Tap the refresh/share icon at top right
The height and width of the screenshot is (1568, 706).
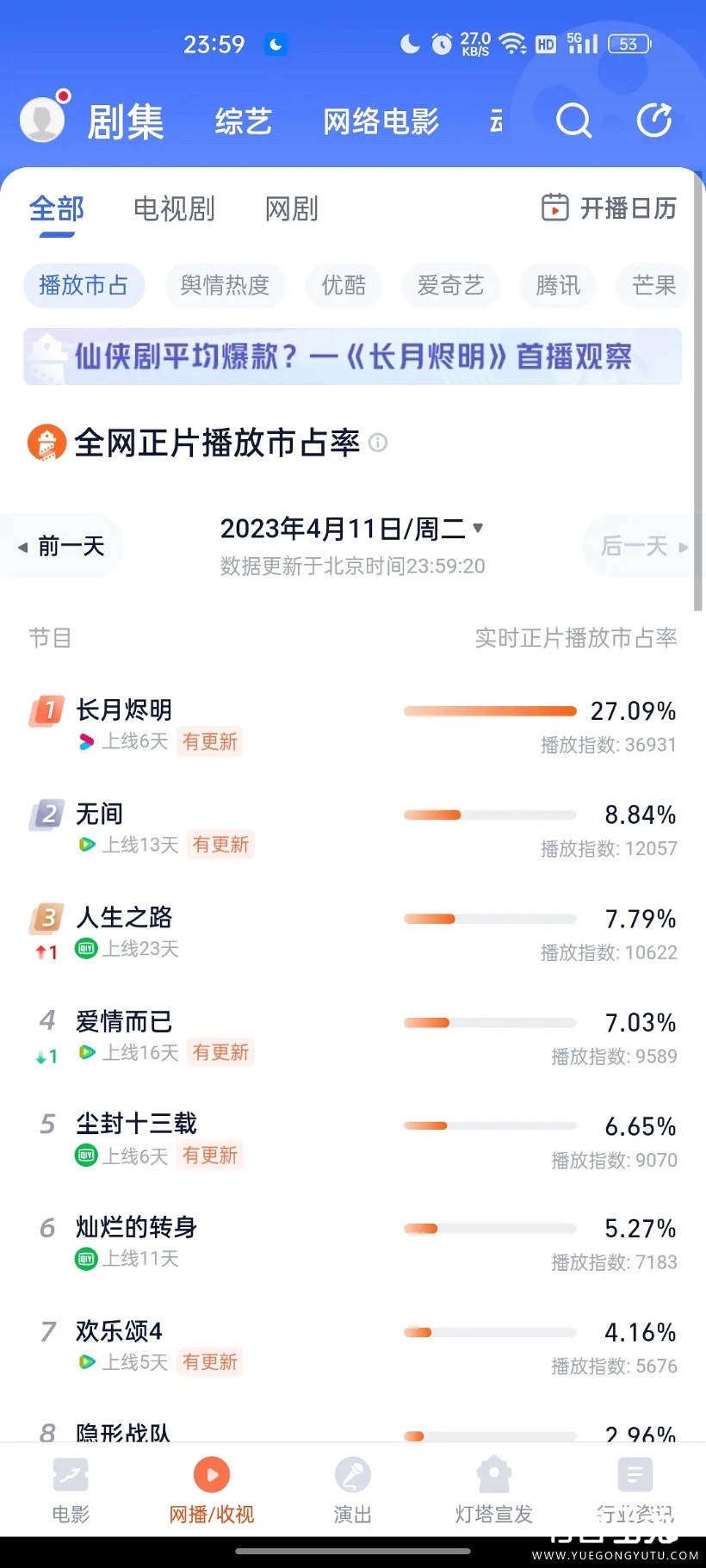pos(654,121)
